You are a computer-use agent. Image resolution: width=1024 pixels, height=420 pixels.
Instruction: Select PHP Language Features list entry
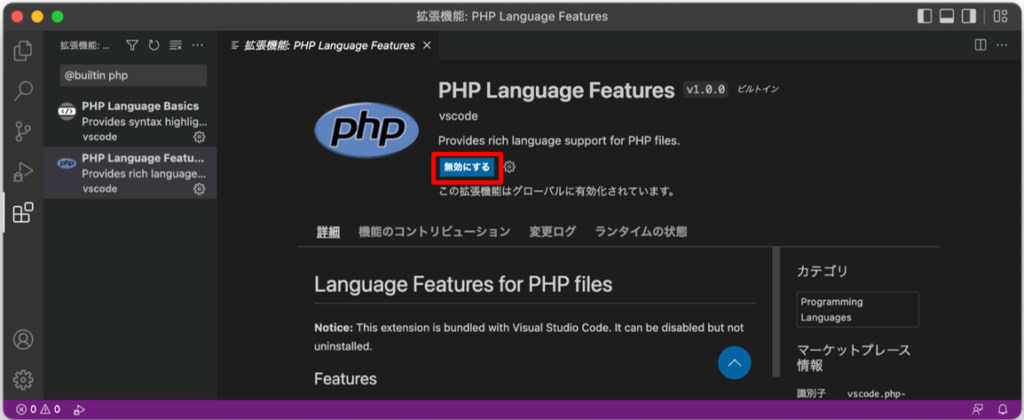tap(130, 173)
